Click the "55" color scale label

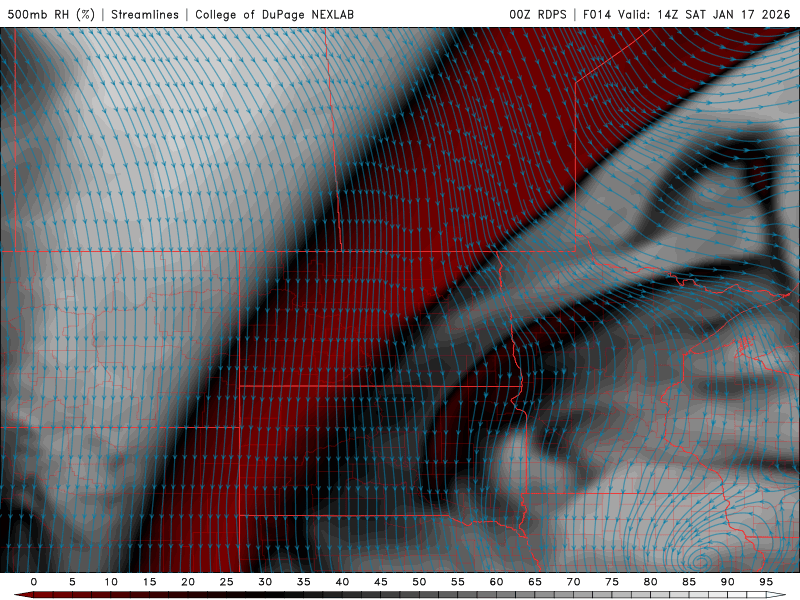(x=458, y=582)
